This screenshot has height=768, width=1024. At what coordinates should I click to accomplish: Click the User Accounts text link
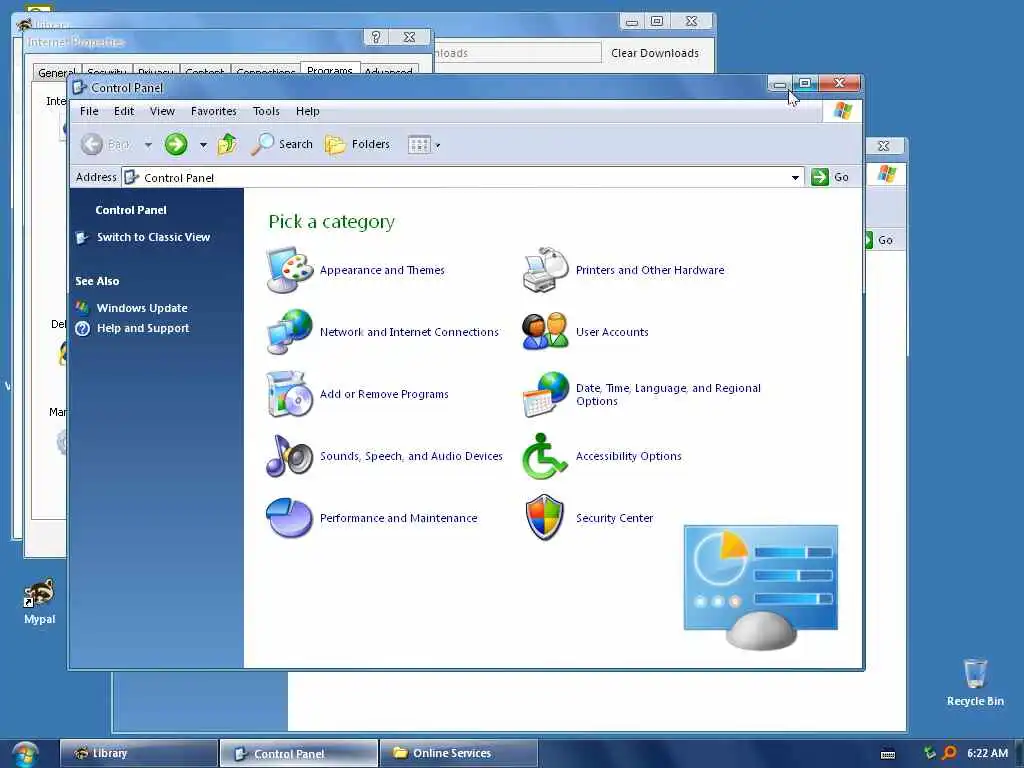(612, 332)
